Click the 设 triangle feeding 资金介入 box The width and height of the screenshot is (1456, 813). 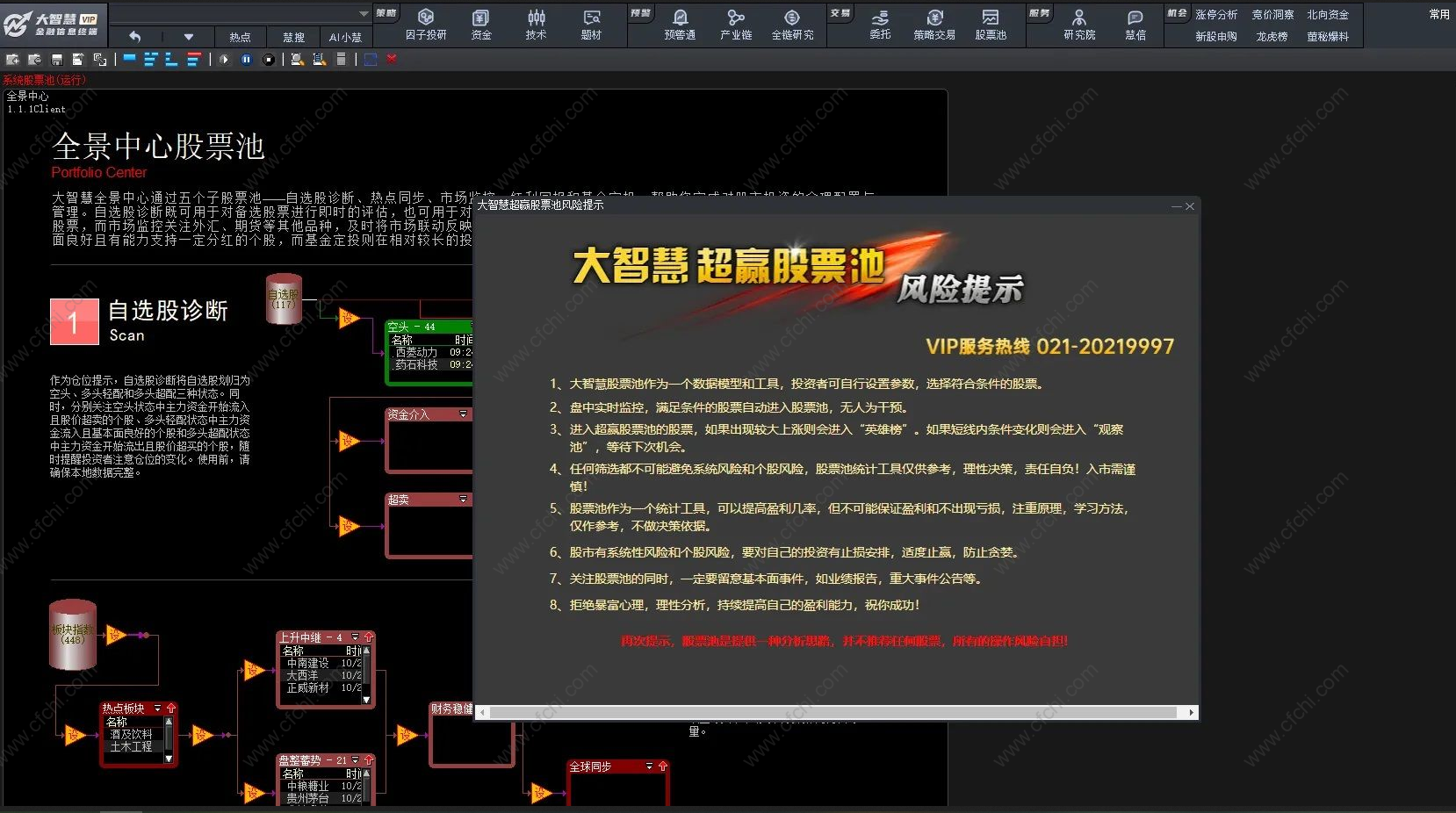[349, 441]
